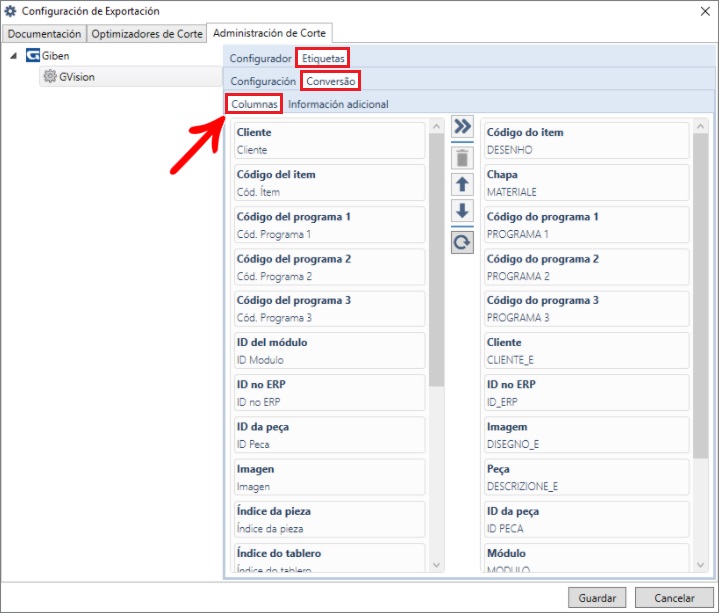719x613 pixels.
Task: Click left list scrollbar thumb
Action: (x=436, y=260)
